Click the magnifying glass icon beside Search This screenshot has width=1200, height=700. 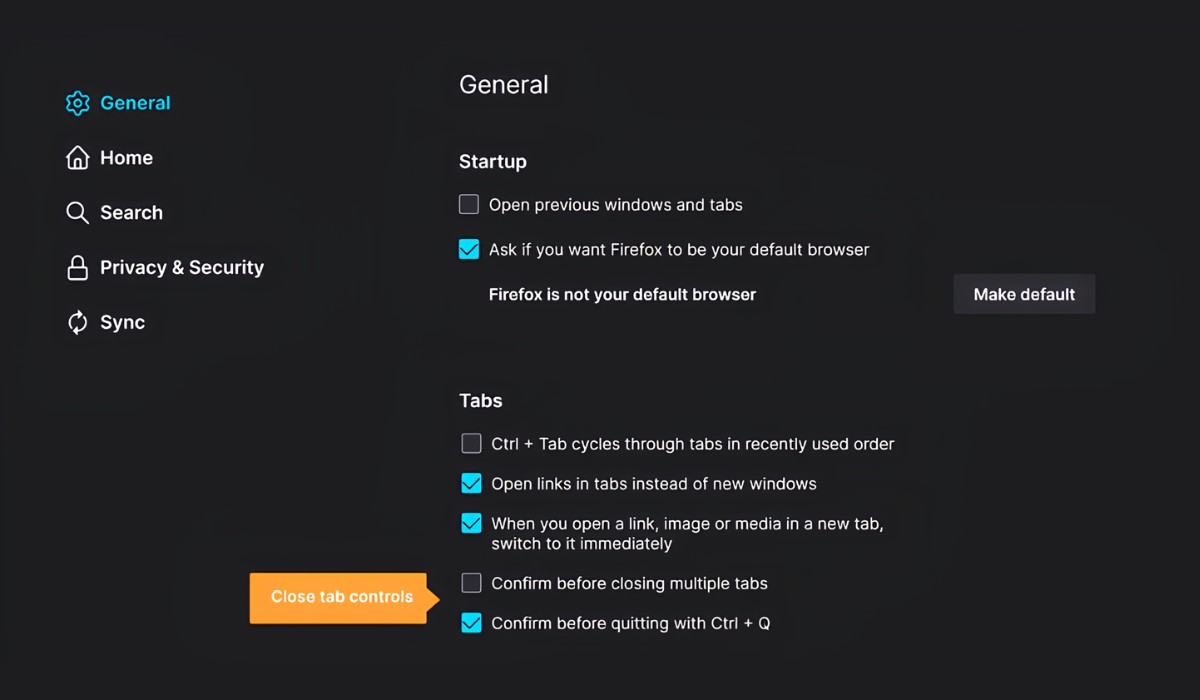click(x=77, y=212)
